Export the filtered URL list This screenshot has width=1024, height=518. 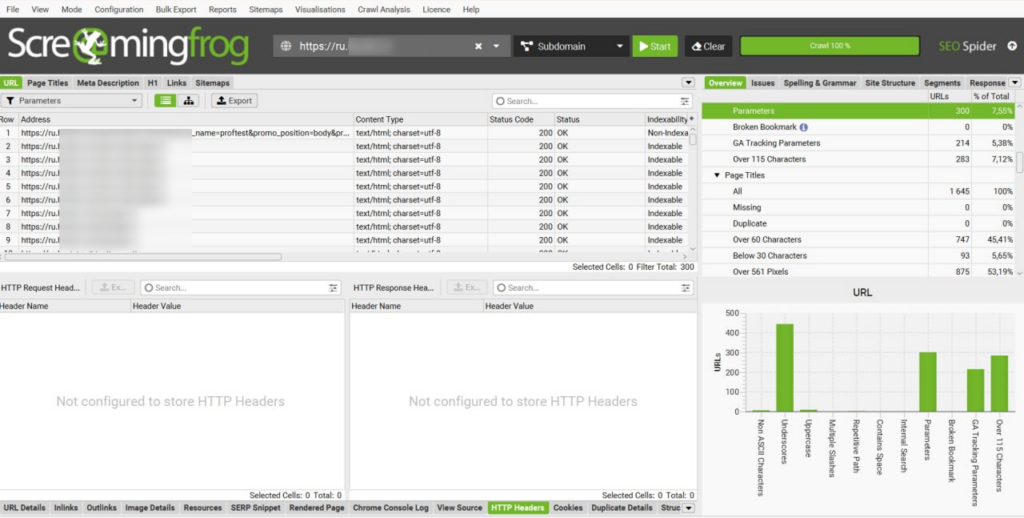[234, 101]
